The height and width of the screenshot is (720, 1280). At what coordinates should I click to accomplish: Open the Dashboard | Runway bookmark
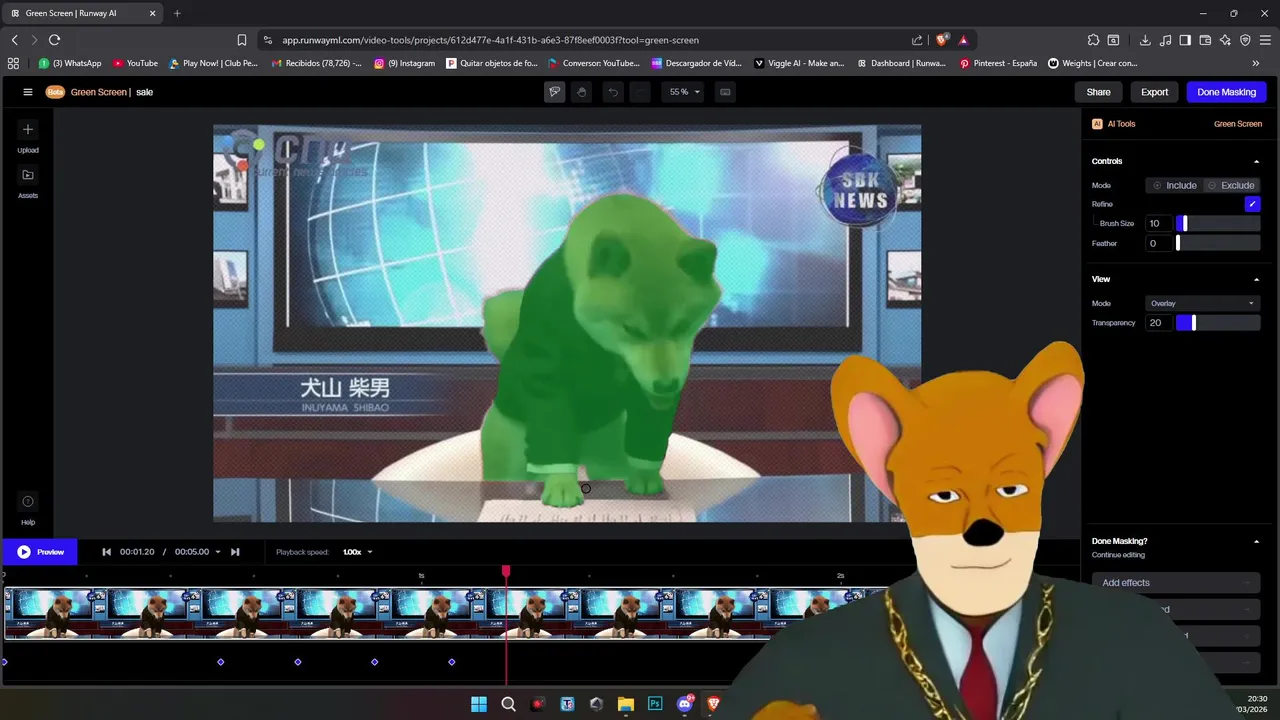click(901, 63)
